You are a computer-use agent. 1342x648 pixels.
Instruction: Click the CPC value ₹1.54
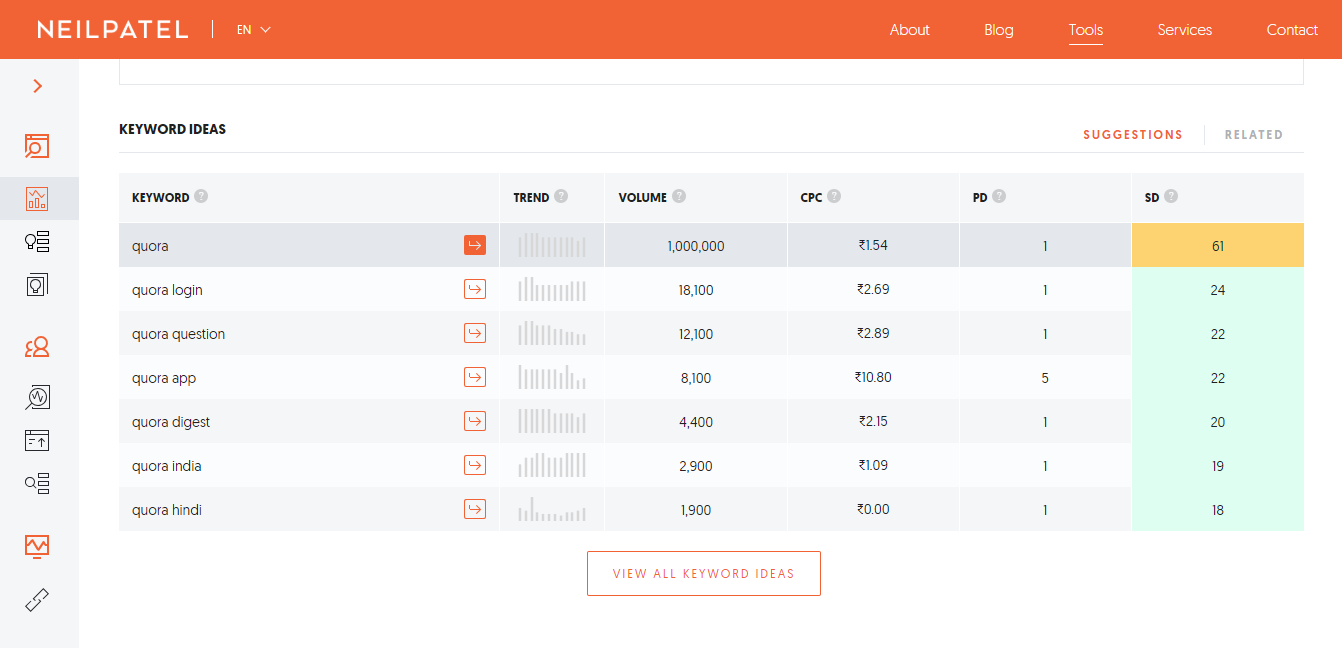(x=873, y=245)
